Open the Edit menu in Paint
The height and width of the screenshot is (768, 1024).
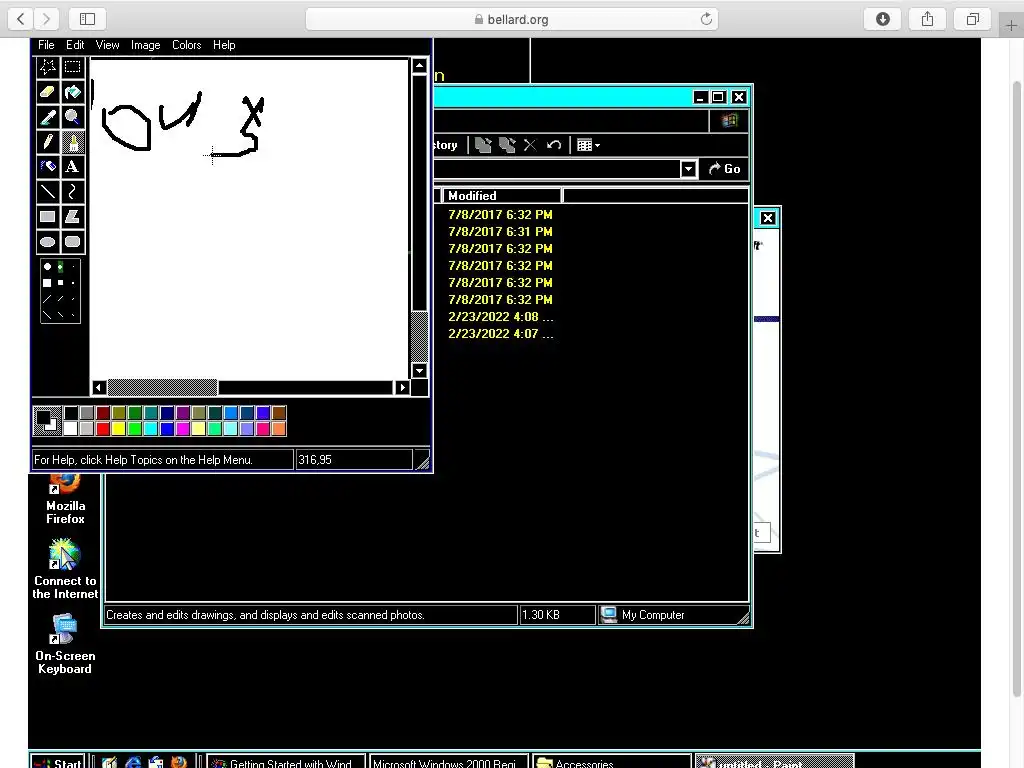75,45
